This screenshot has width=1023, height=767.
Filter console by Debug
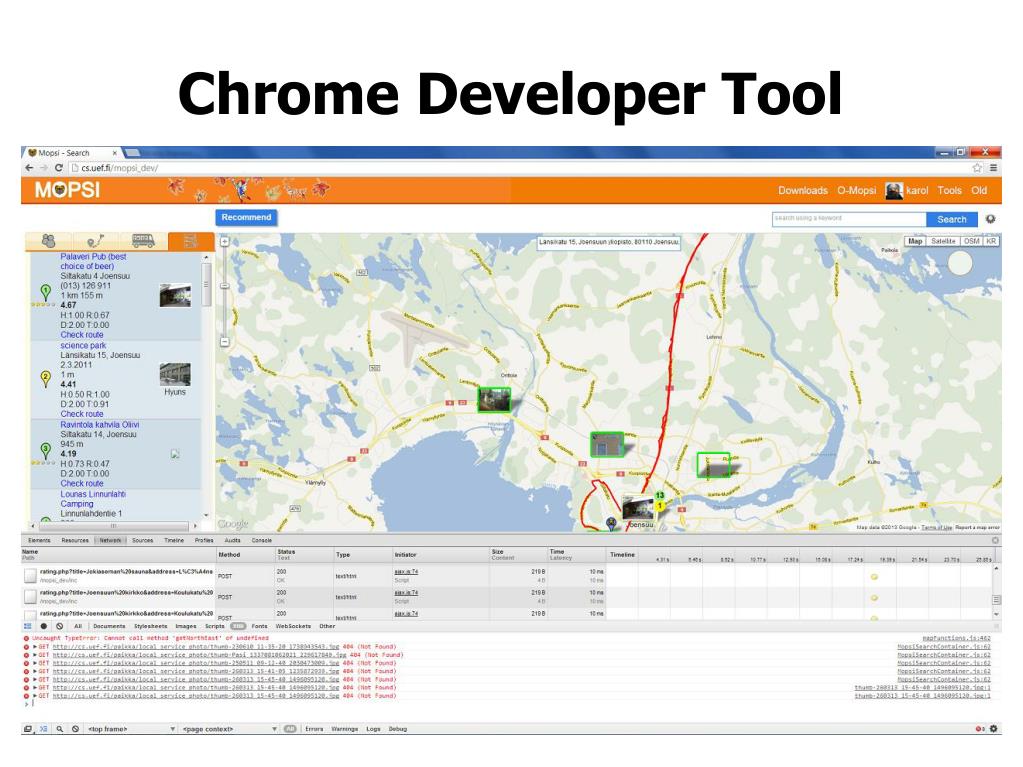(398, 729)
